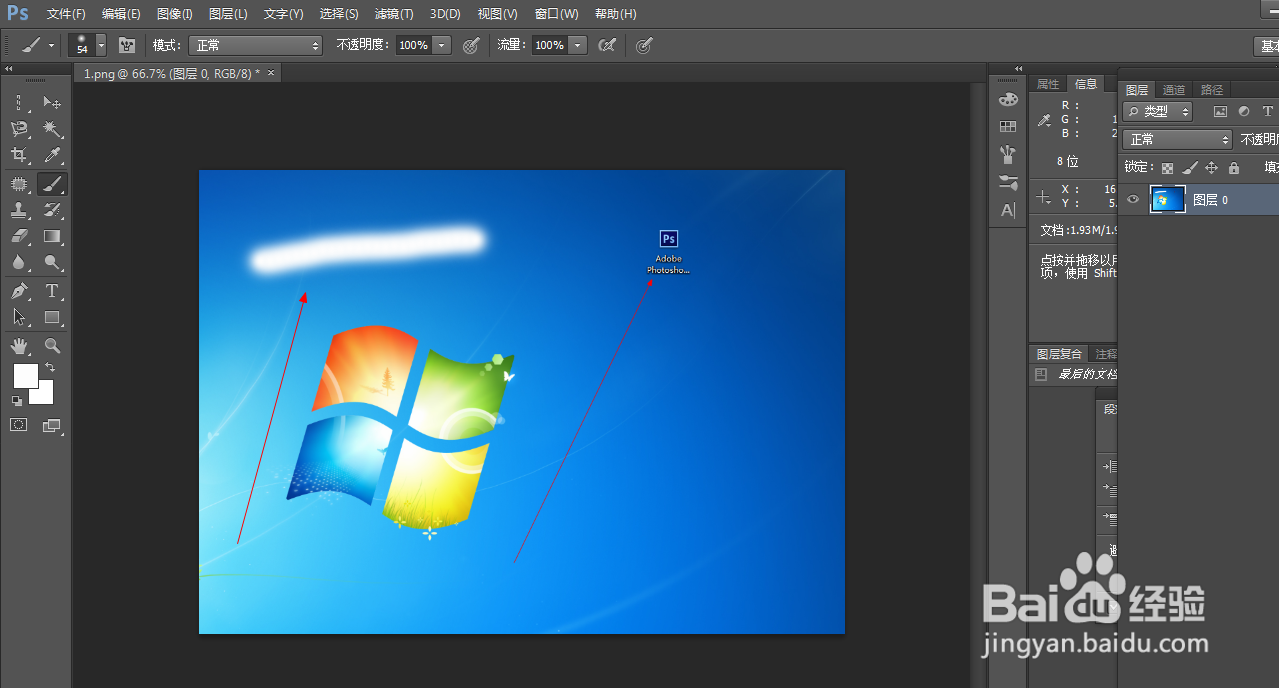Open the 滤镜(T) menu
The height and width of the screenshot is (688, 1279).
pos(394,14)
